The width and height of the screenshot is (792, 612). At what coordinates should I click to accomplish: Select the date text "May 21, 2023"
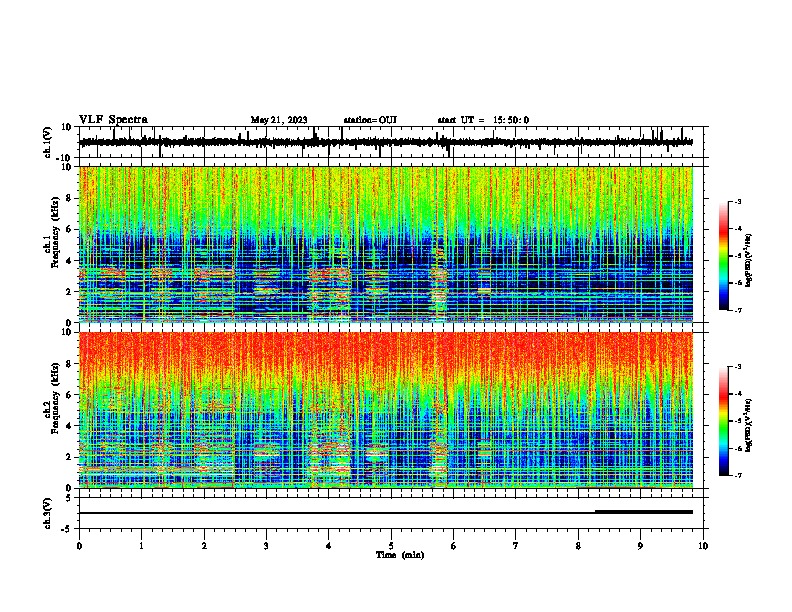(x=279, y=120)
